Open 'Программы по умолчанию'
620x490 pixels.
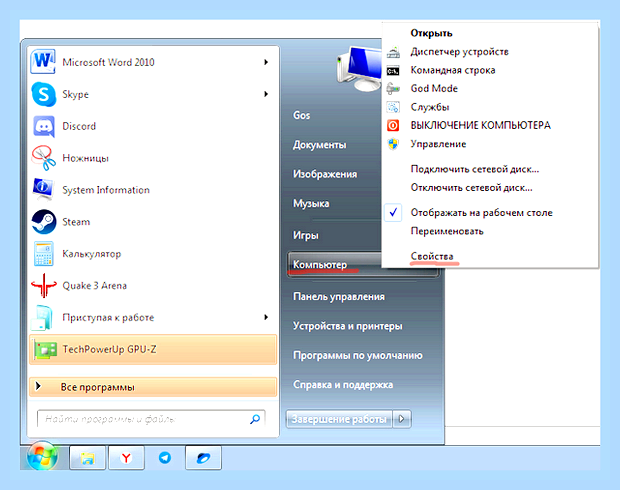coord(358,356)
